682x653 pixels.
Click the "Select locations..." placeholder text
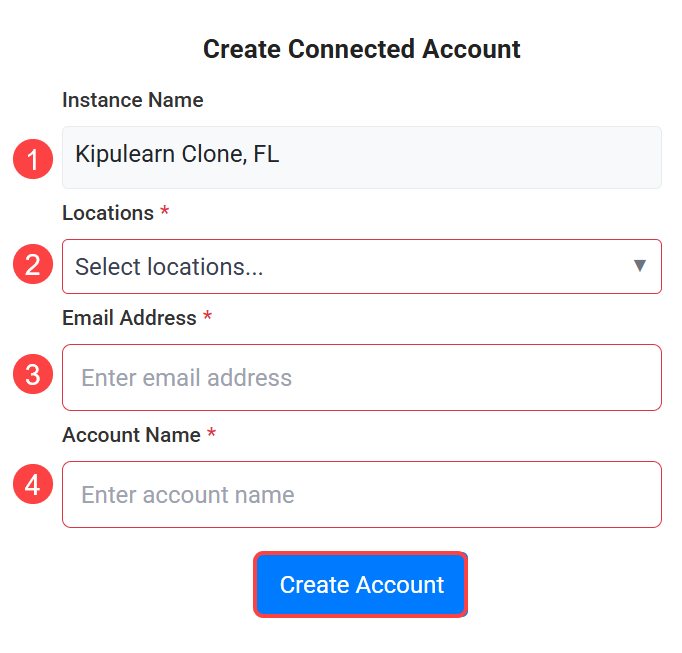pos(169,267)
